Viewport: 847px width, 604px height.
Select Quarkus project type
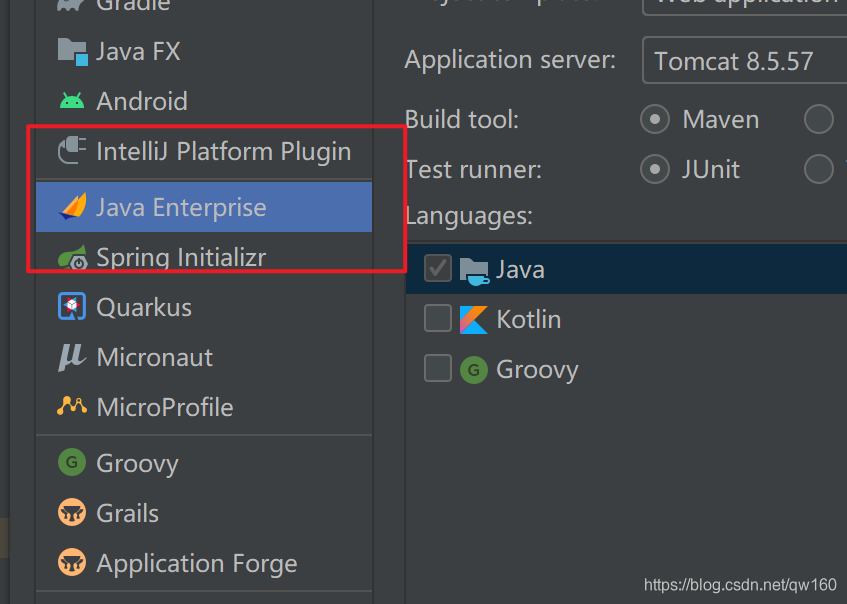[204, 307]
